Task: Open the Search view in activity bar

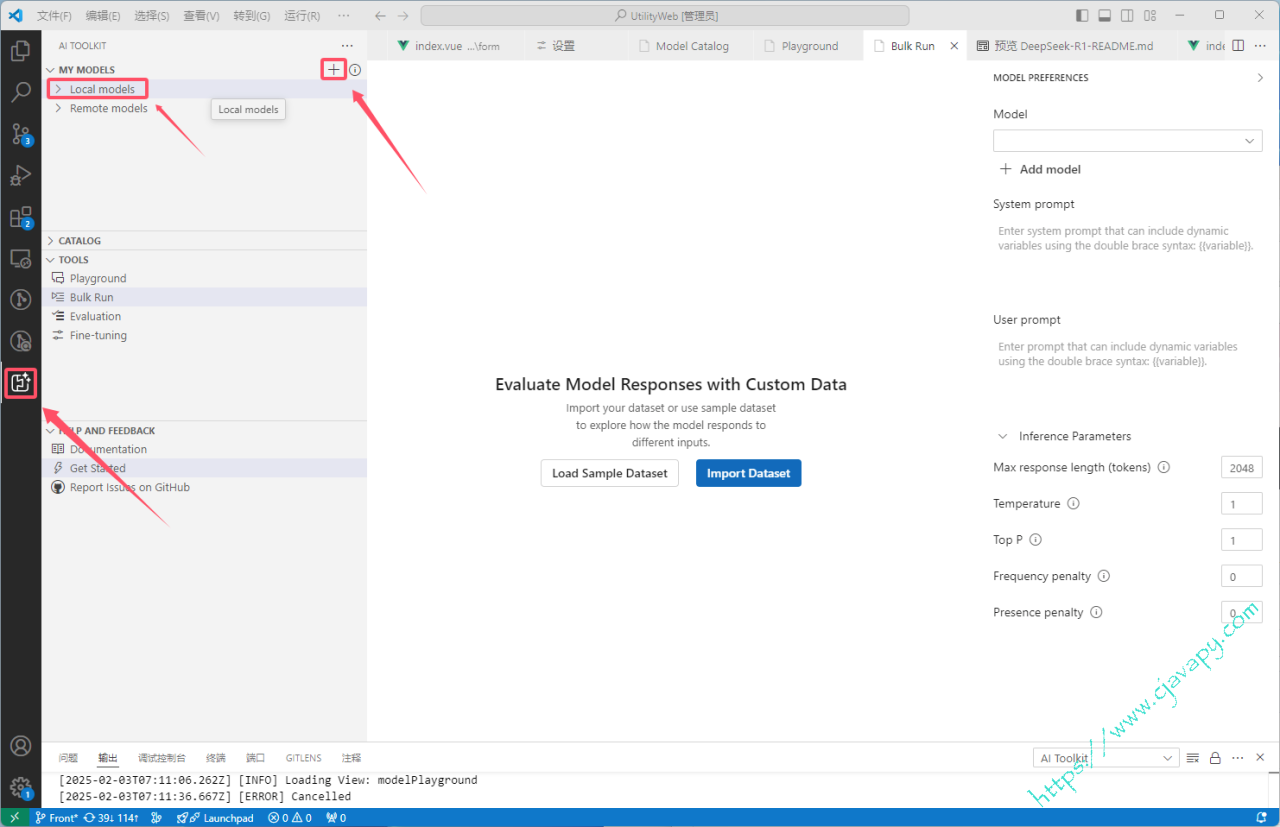Action: point(20,93)
